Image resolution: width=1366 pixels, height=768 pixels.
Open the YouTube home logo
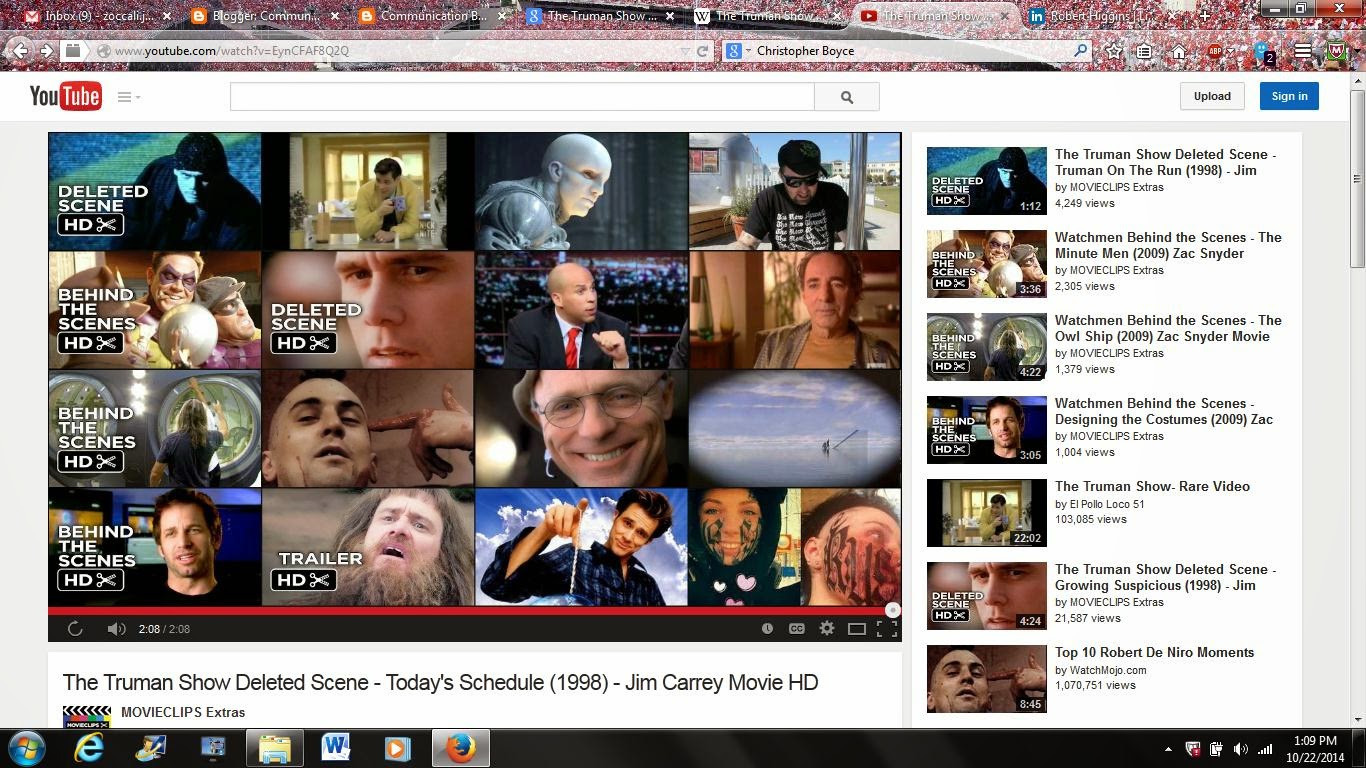pos(65,96)
